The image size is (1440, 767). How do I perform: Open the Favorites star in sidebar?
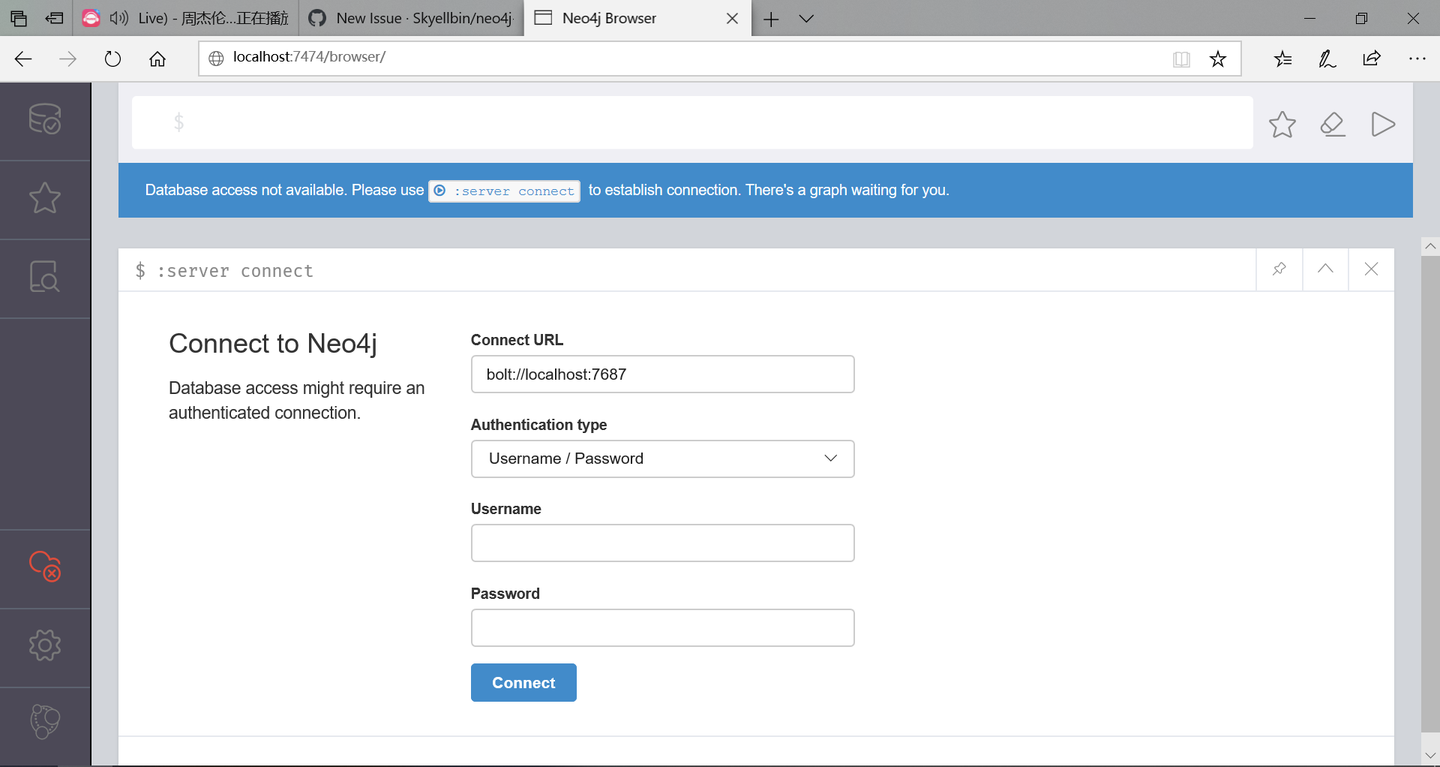(x=45, y=198)
